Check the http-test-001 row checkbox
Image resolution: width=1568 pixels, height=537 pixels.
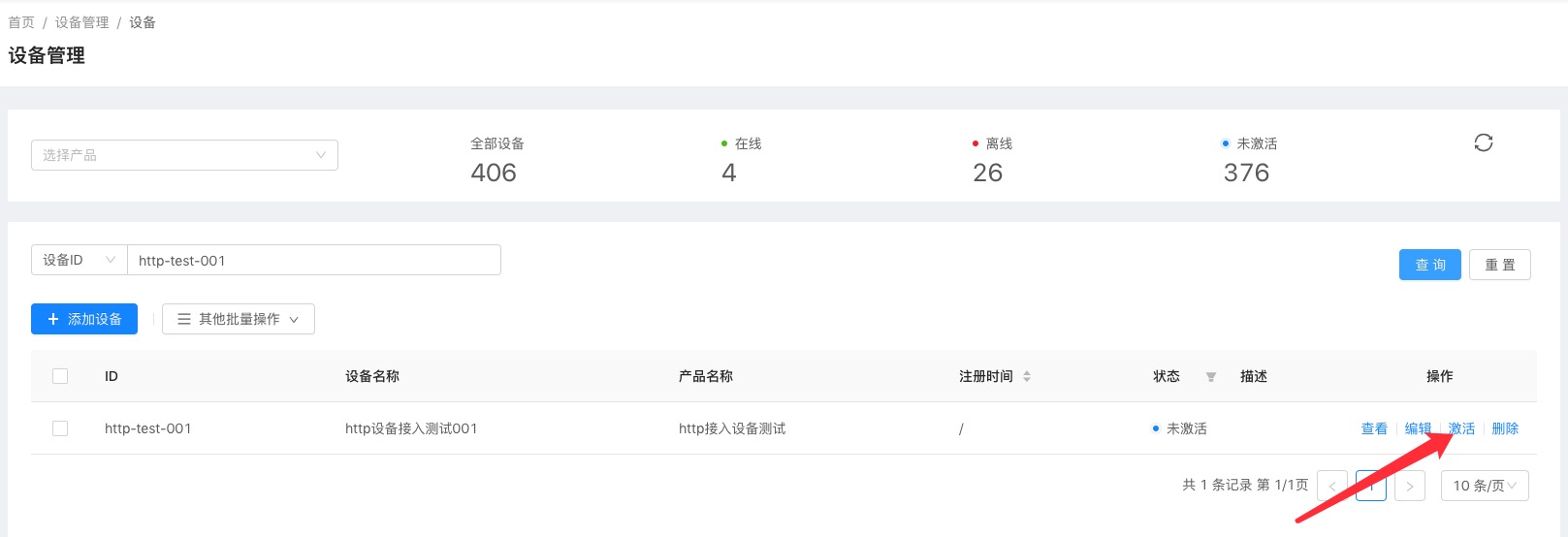(60, 428)
